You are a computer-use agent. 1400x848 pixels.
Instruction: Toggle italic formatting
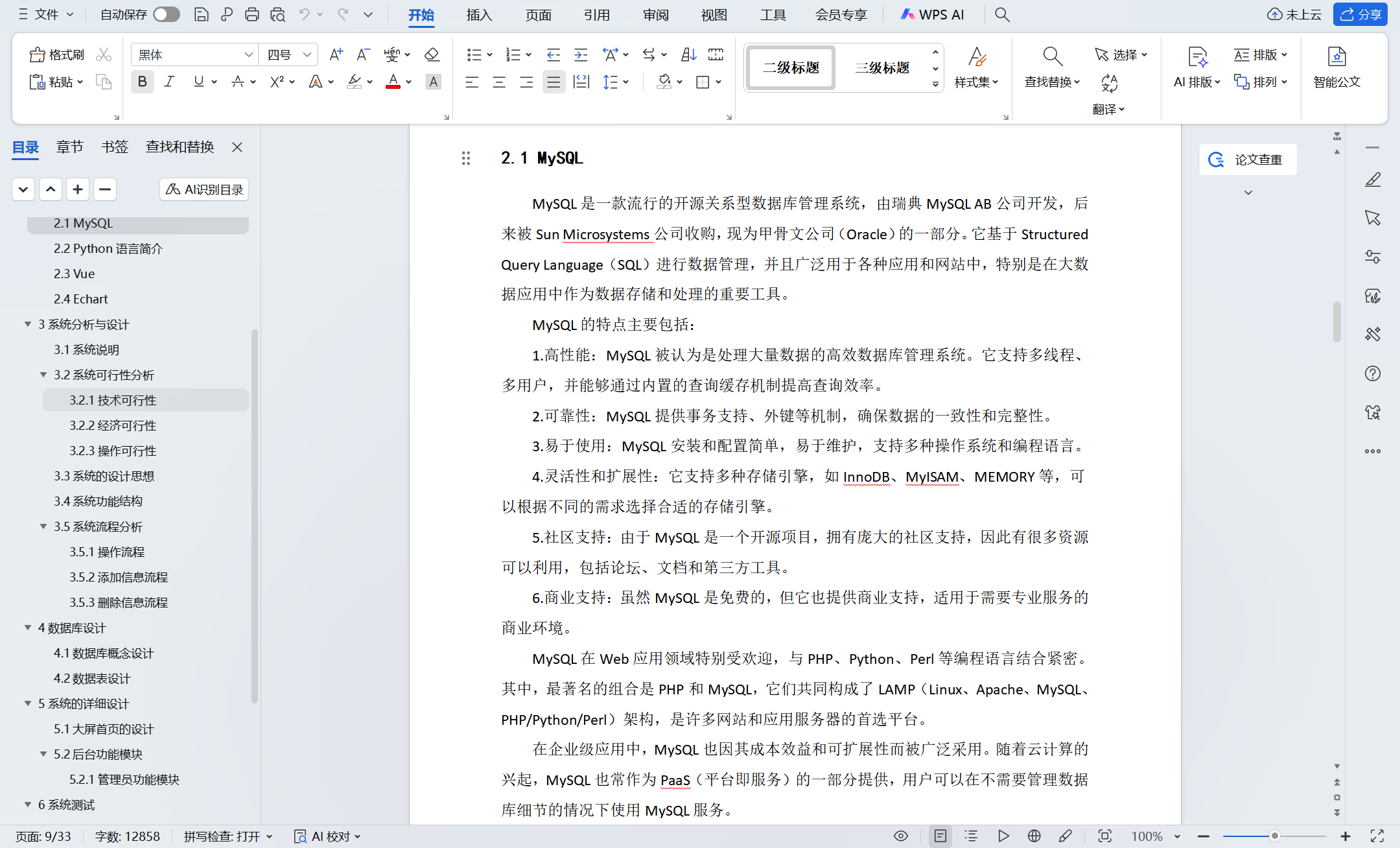170,82
